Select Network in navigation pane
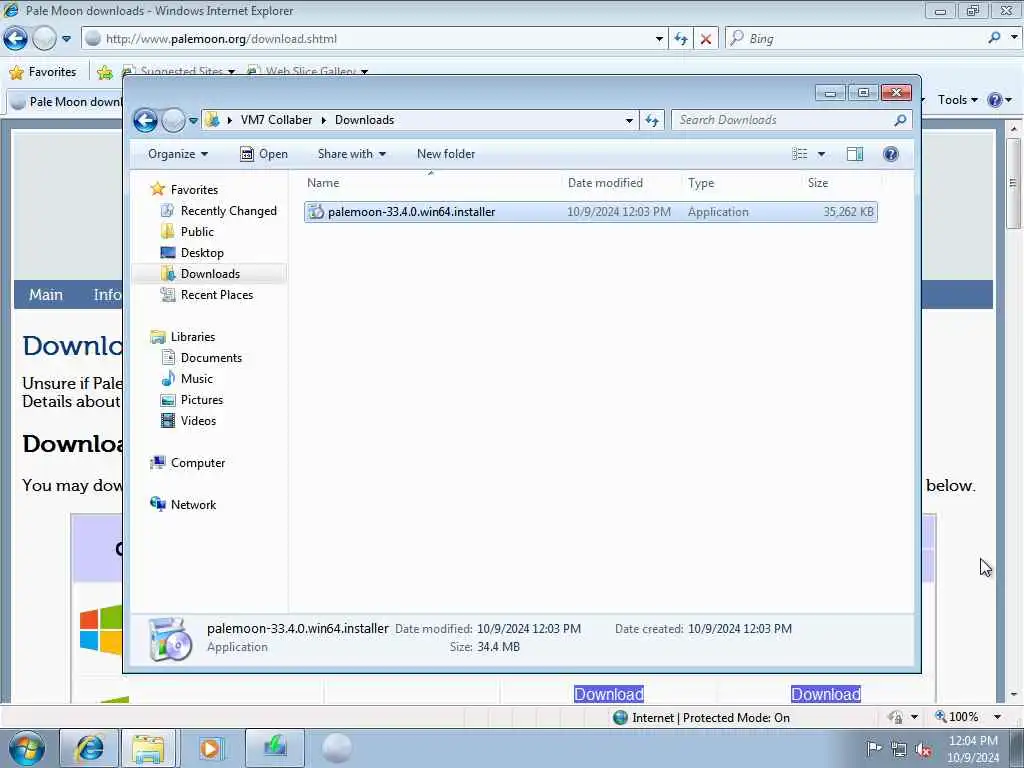1024x768 pixels. click(193, 505)
